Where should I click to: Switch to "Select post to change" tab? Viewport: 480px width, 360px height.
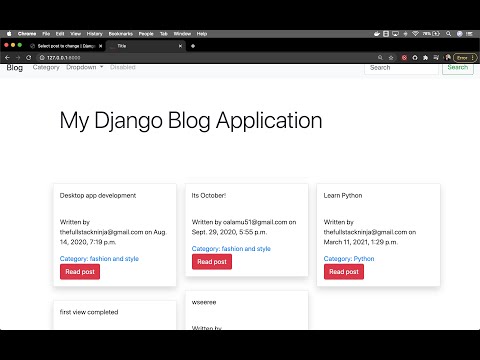tap(66, 46)
